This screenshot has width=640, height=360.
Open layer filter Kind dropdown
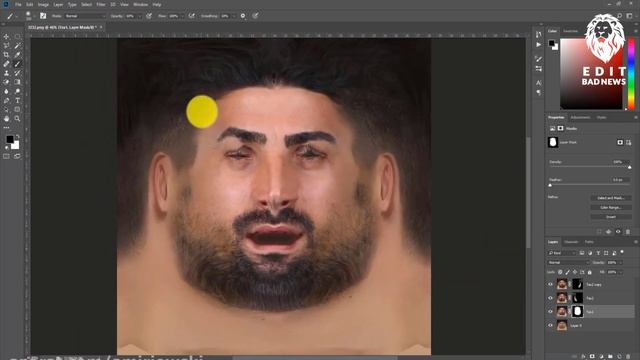click(x=561, y=253)
